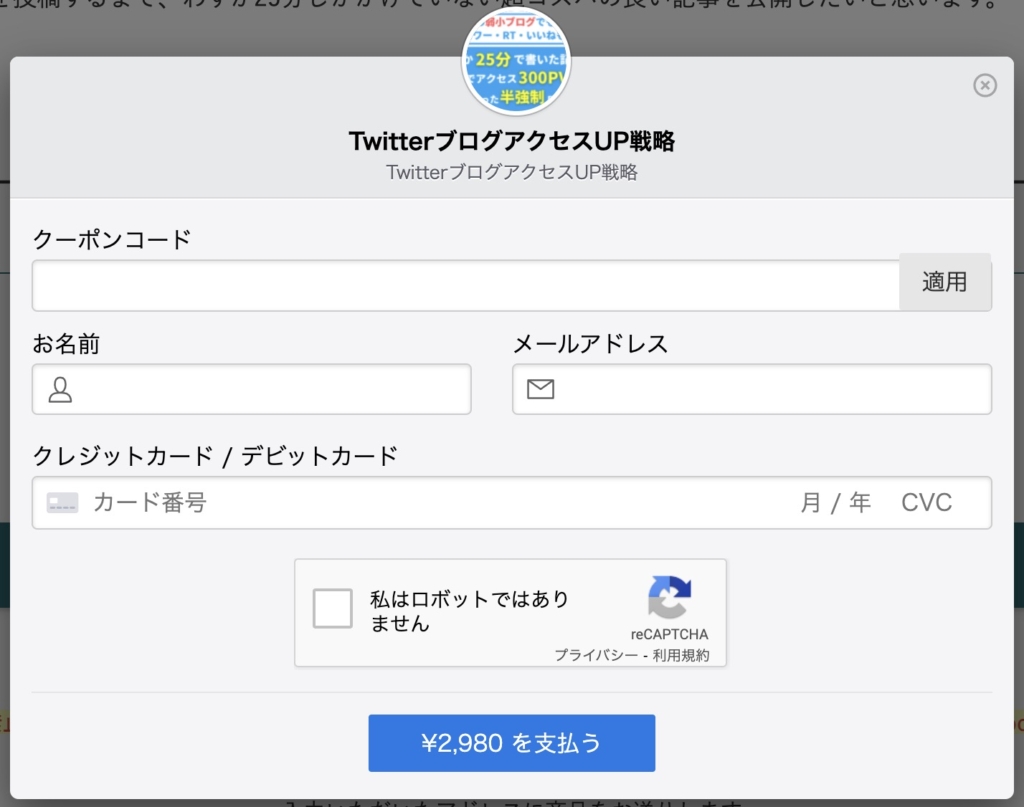This screenshot has width=1024, height=807.
Task: Check the 私はロボットではありません checkbox
Action: (x=332, y=609)
